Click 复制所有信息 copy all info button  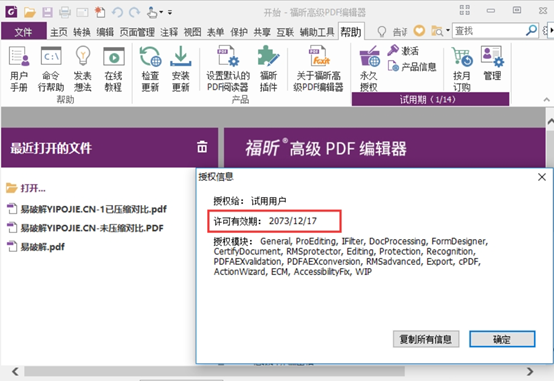tap(426, 339)
